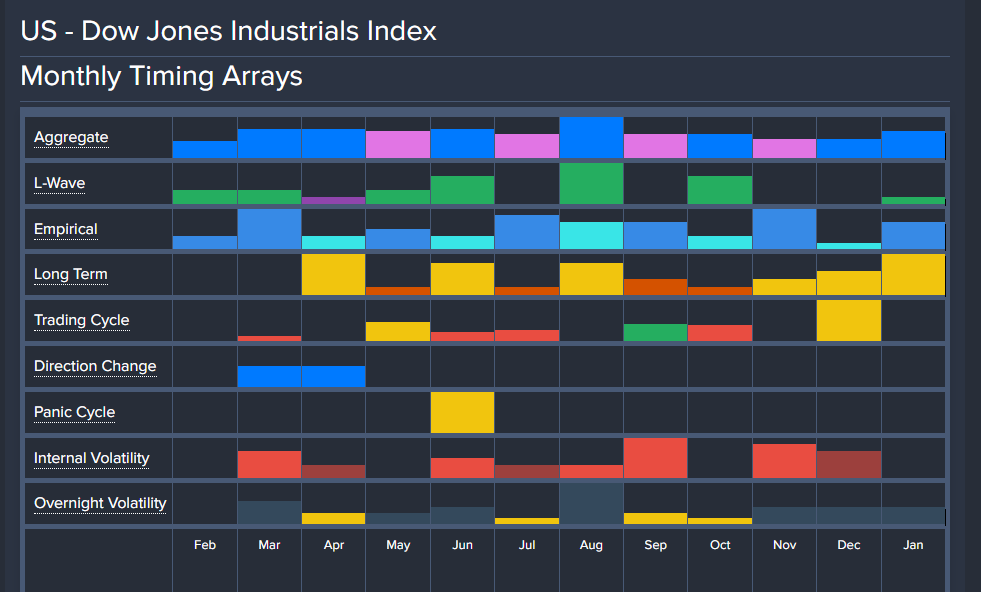Click the Trading Cycle bar for May
This screenshot has height=592, width=981.
(x=398, y=332)
